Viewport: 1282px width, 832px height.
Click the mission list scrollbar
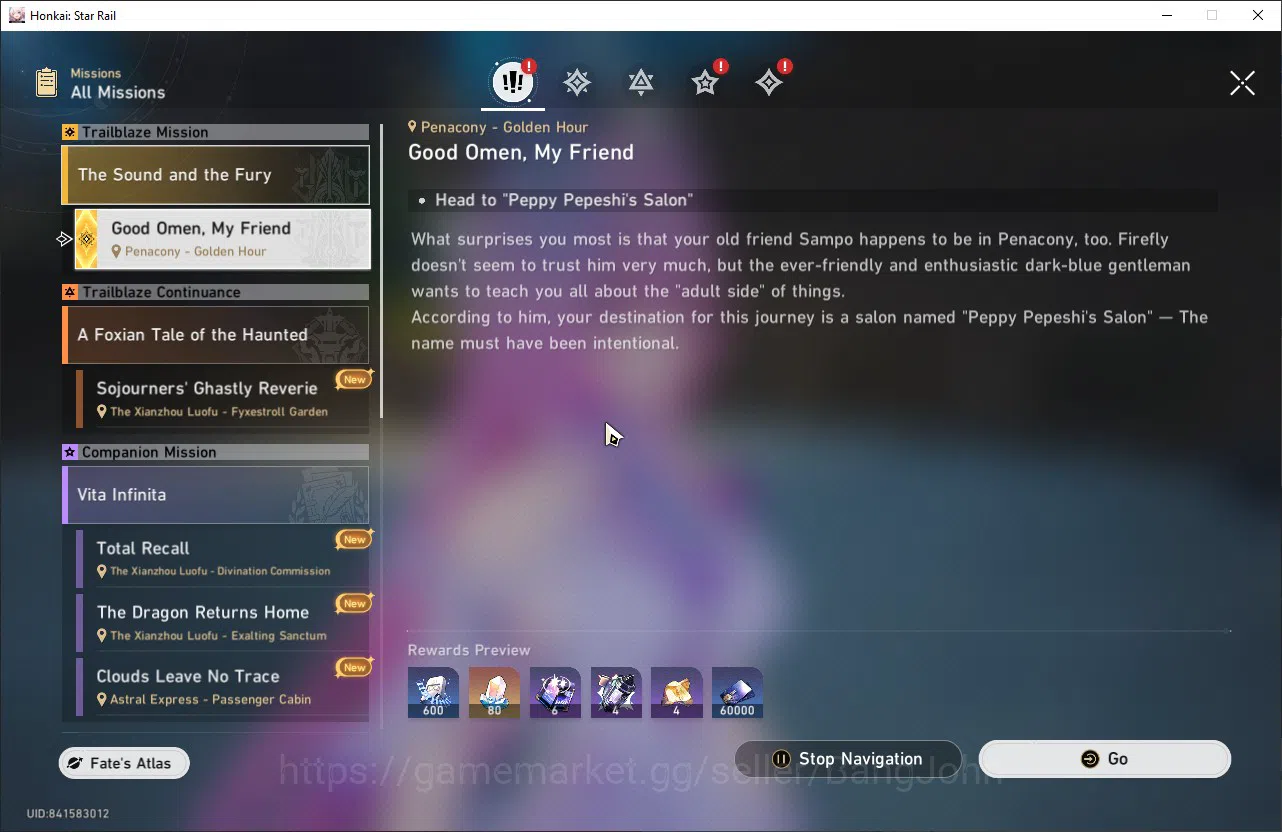point(381,272)
